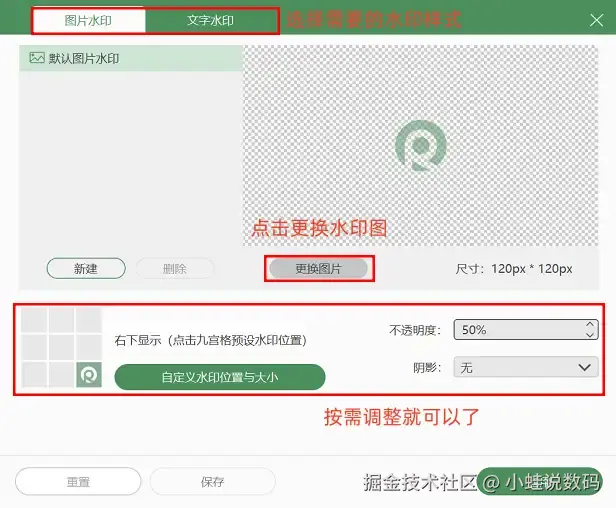
Task: Select bottom-center cell of position grid
Action: point(61,374)
